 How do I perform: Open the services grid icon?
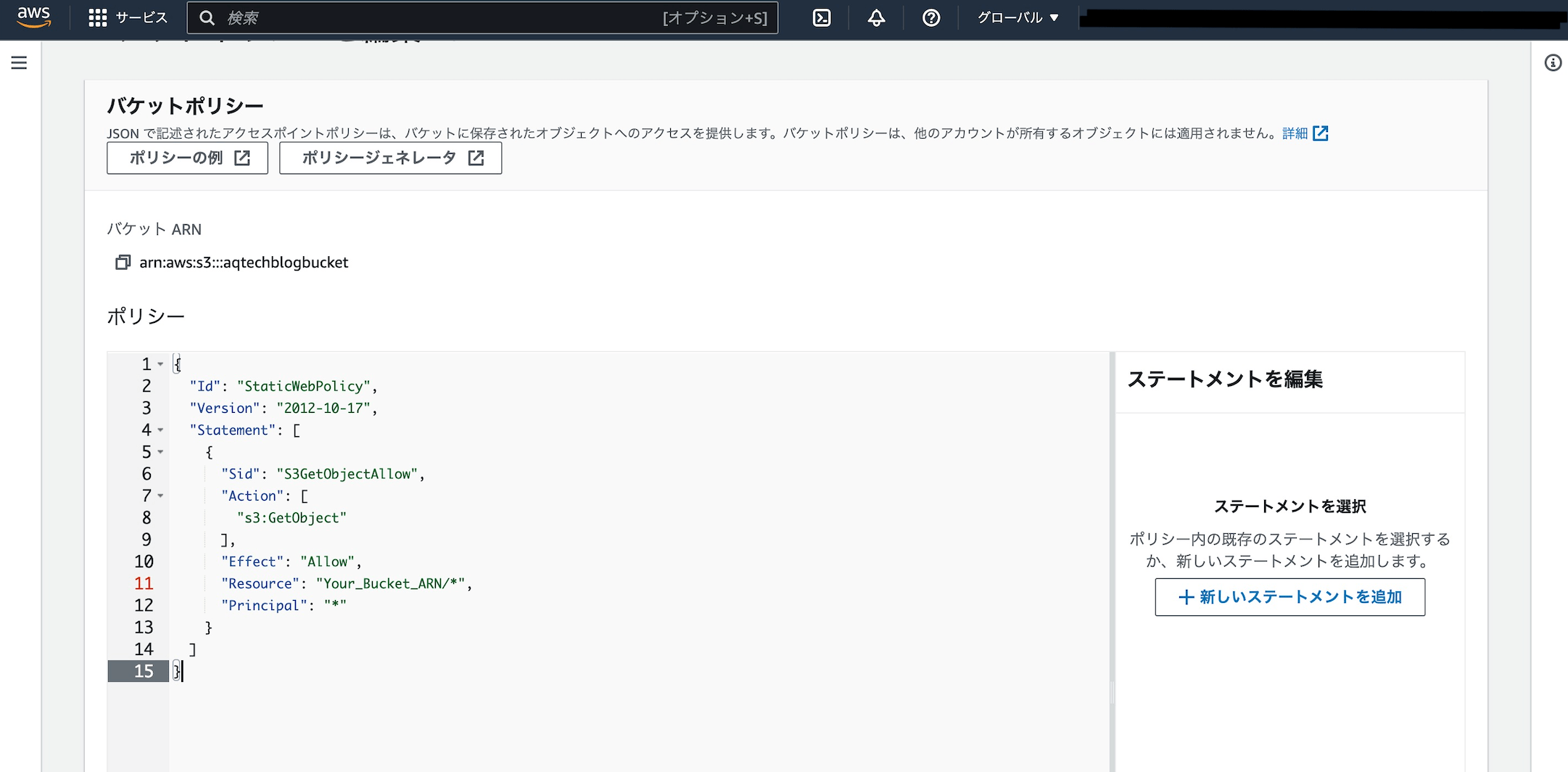click(x=97, y=17)
